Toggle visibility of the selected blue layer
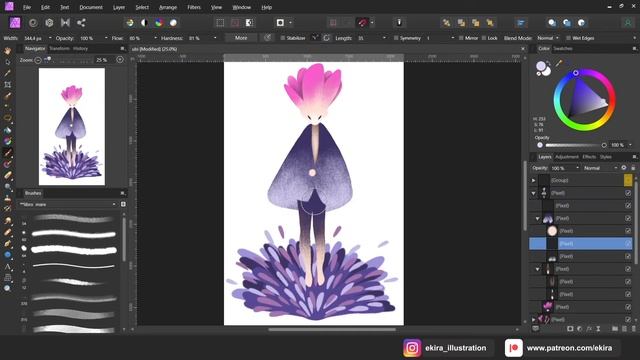This screenshot has height=360, width=640. (x=628, y=244)
